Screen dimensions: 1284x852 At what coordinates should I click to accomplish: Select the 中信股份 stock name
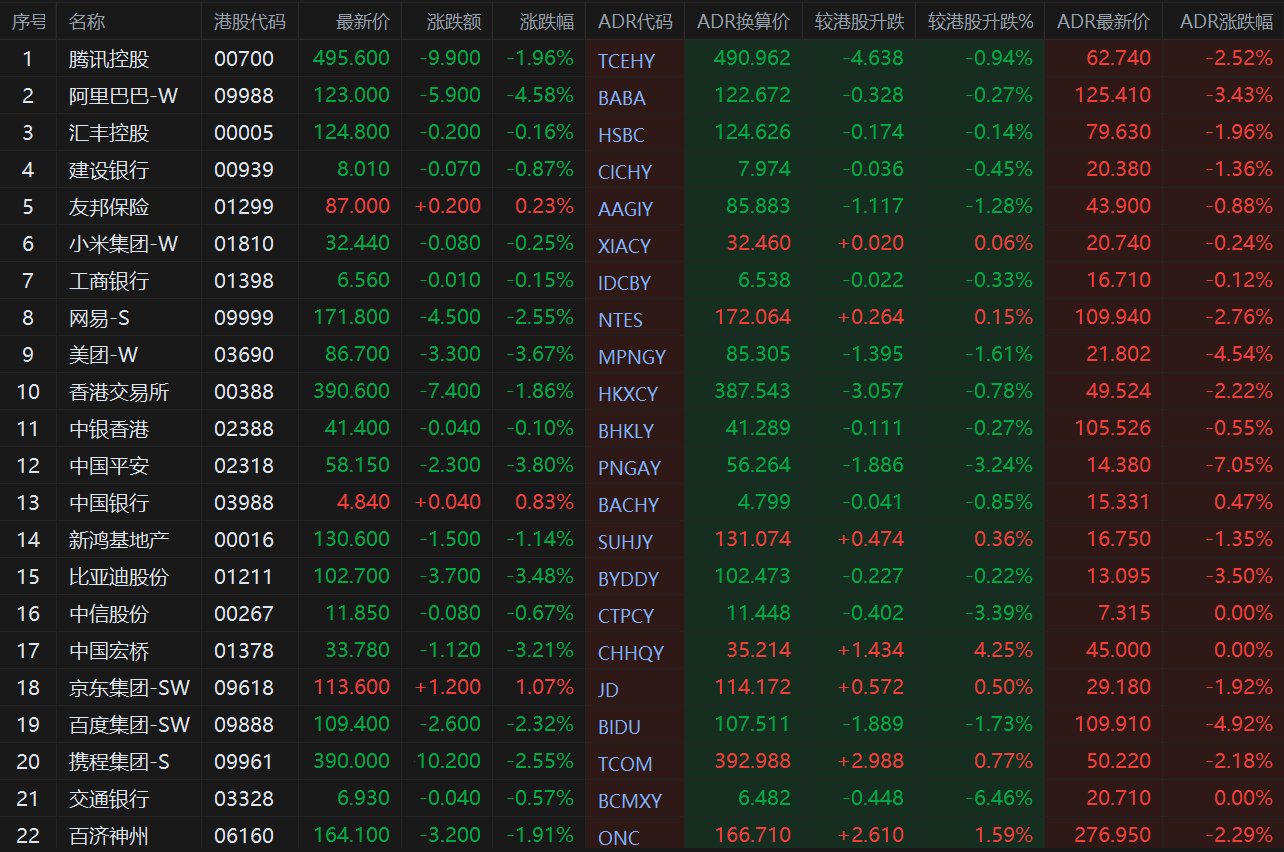click(109, 614)
